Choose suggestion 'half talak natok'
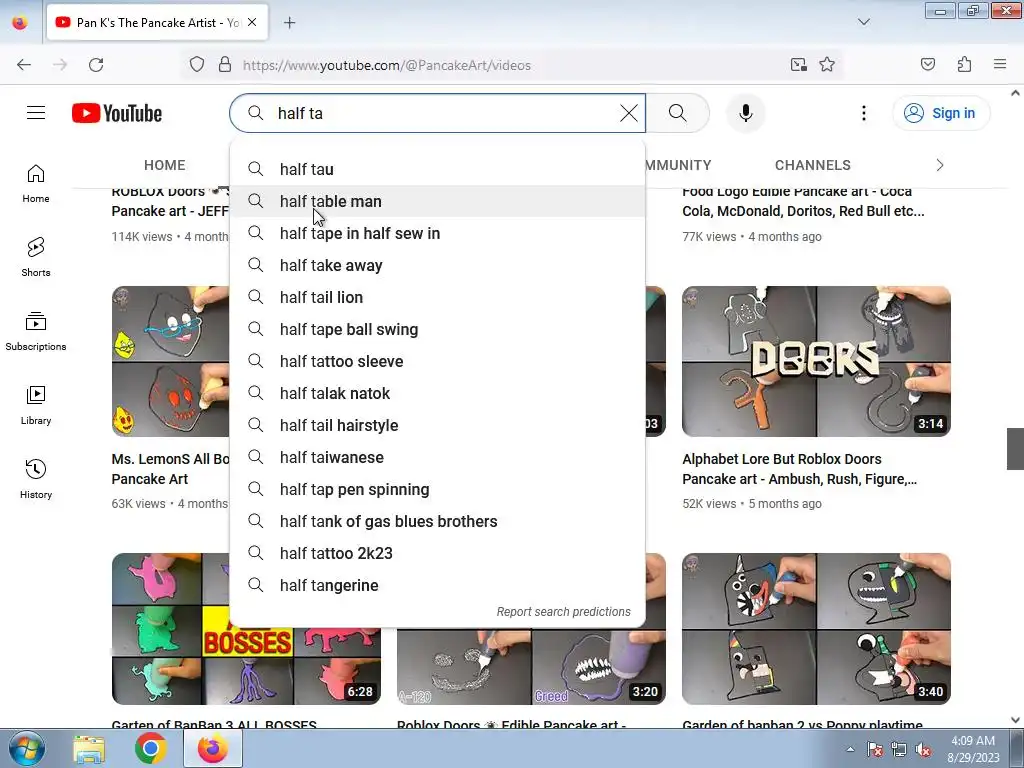The width and height of the screenshot is (1024, 768). pyautogui.click(x=438, y=393)
